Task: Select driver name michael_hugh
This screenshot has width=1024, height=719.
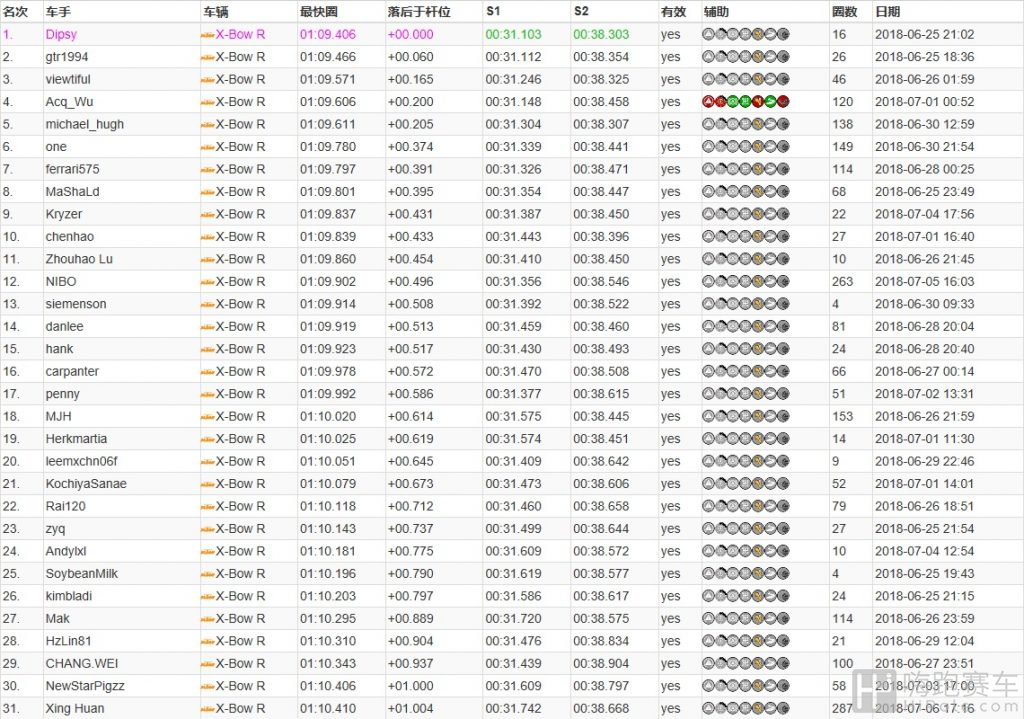Action: 84,124
